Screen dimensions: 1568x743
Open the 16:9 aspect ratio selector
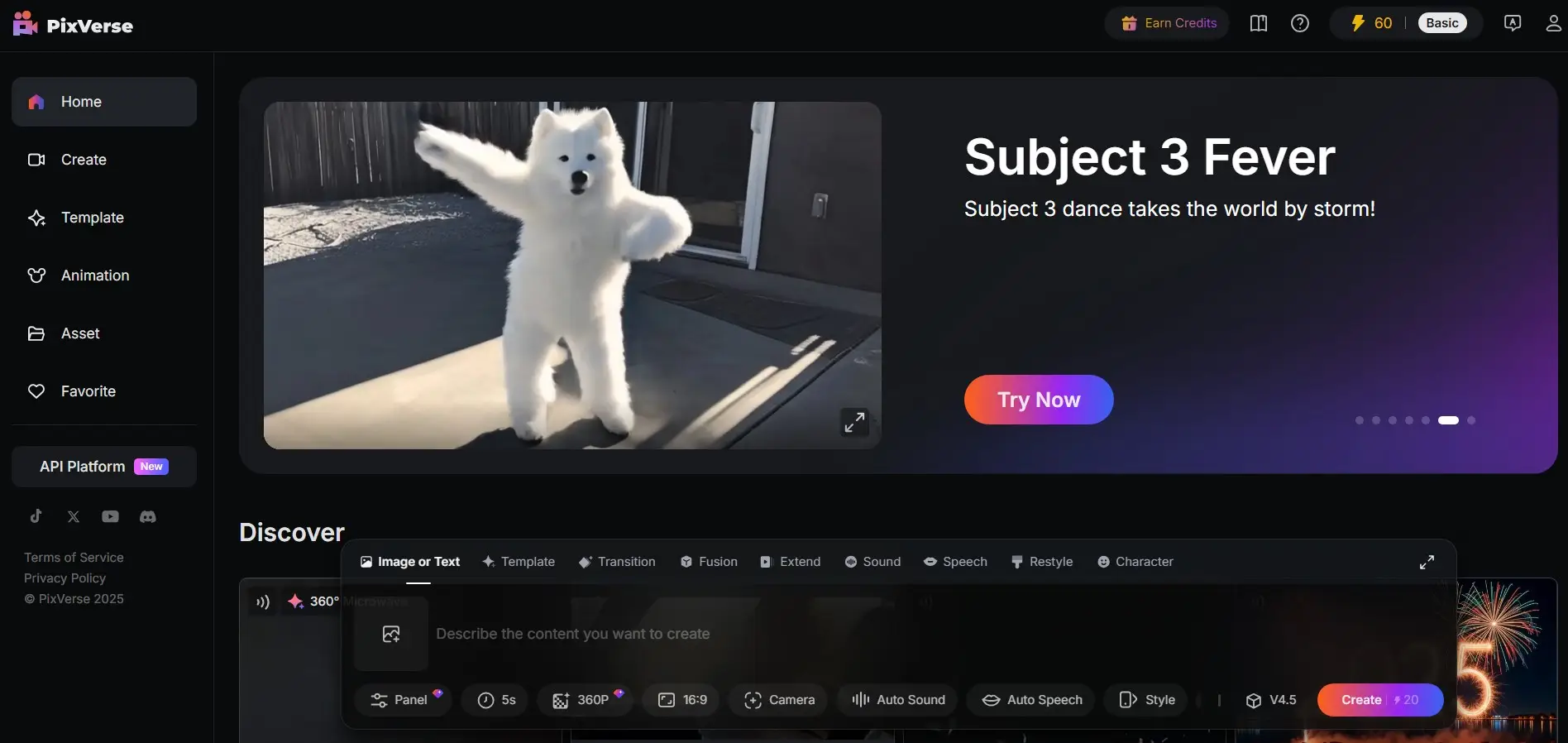(x=682, y=700)
